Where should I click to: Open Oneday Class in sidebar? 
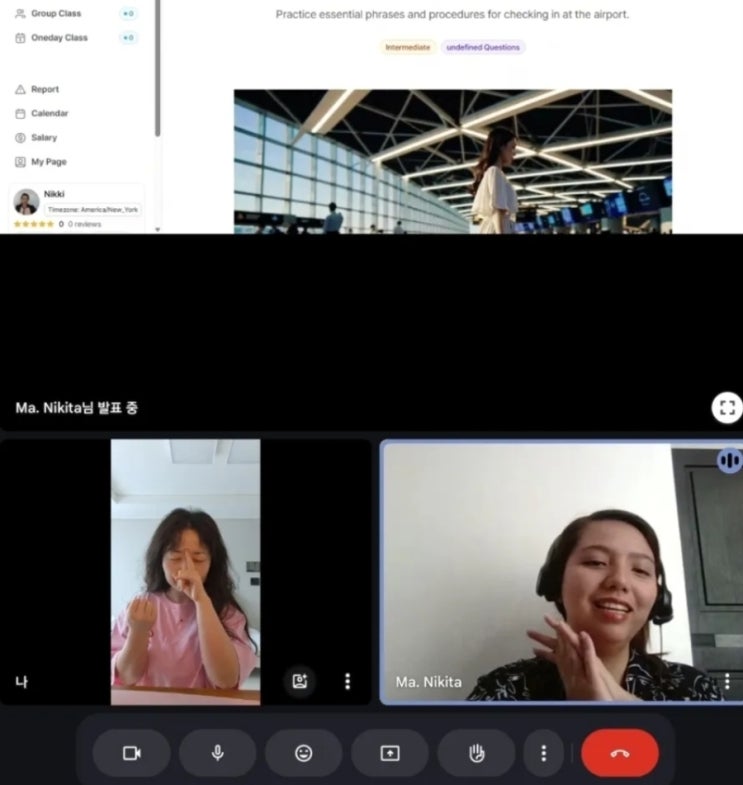click(x=59, y=38)
